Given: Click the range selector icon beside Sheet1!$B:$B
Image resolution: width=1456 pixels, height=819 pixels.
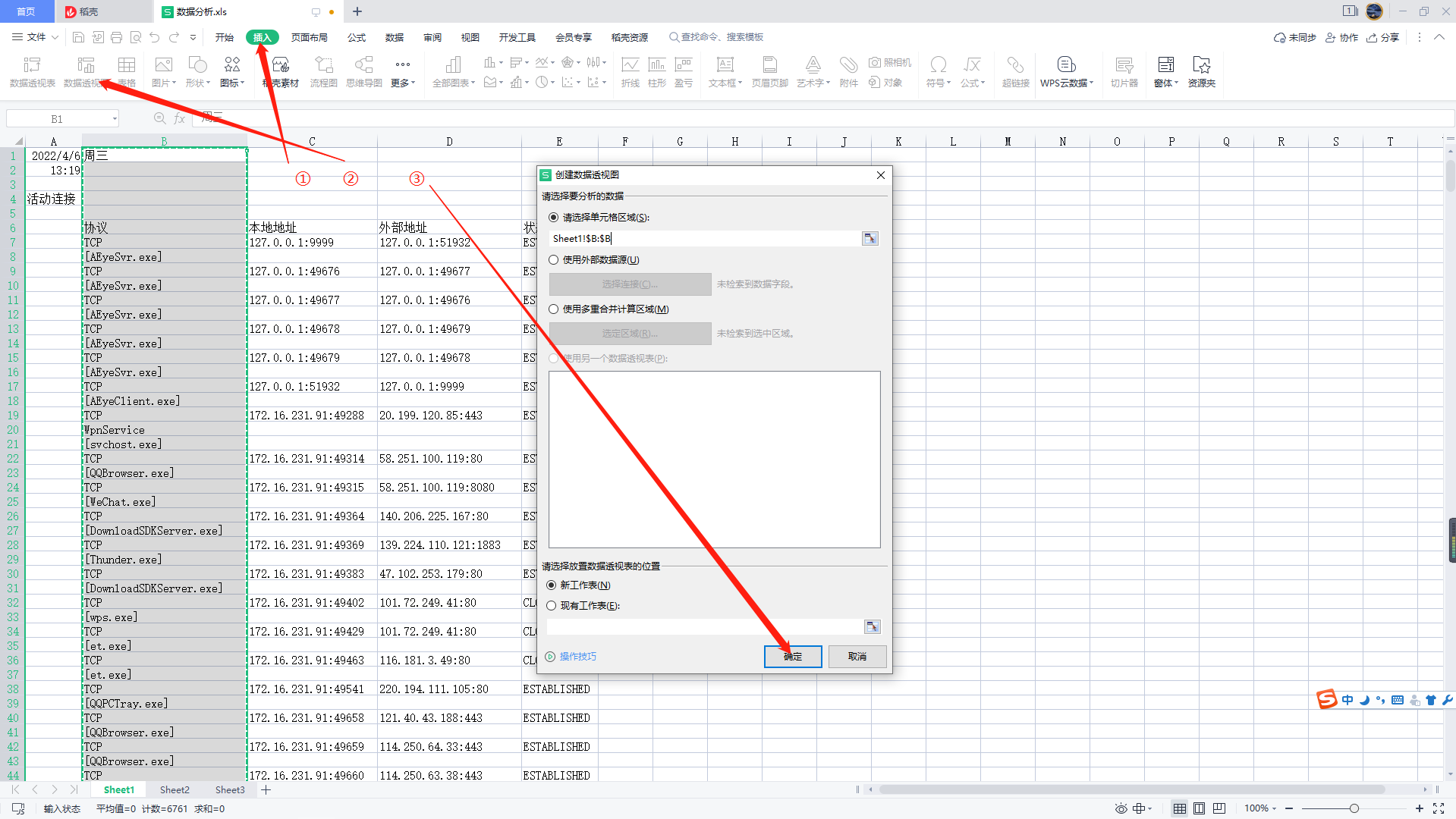Looking at the screenshot, I should (x=870, y=238).
